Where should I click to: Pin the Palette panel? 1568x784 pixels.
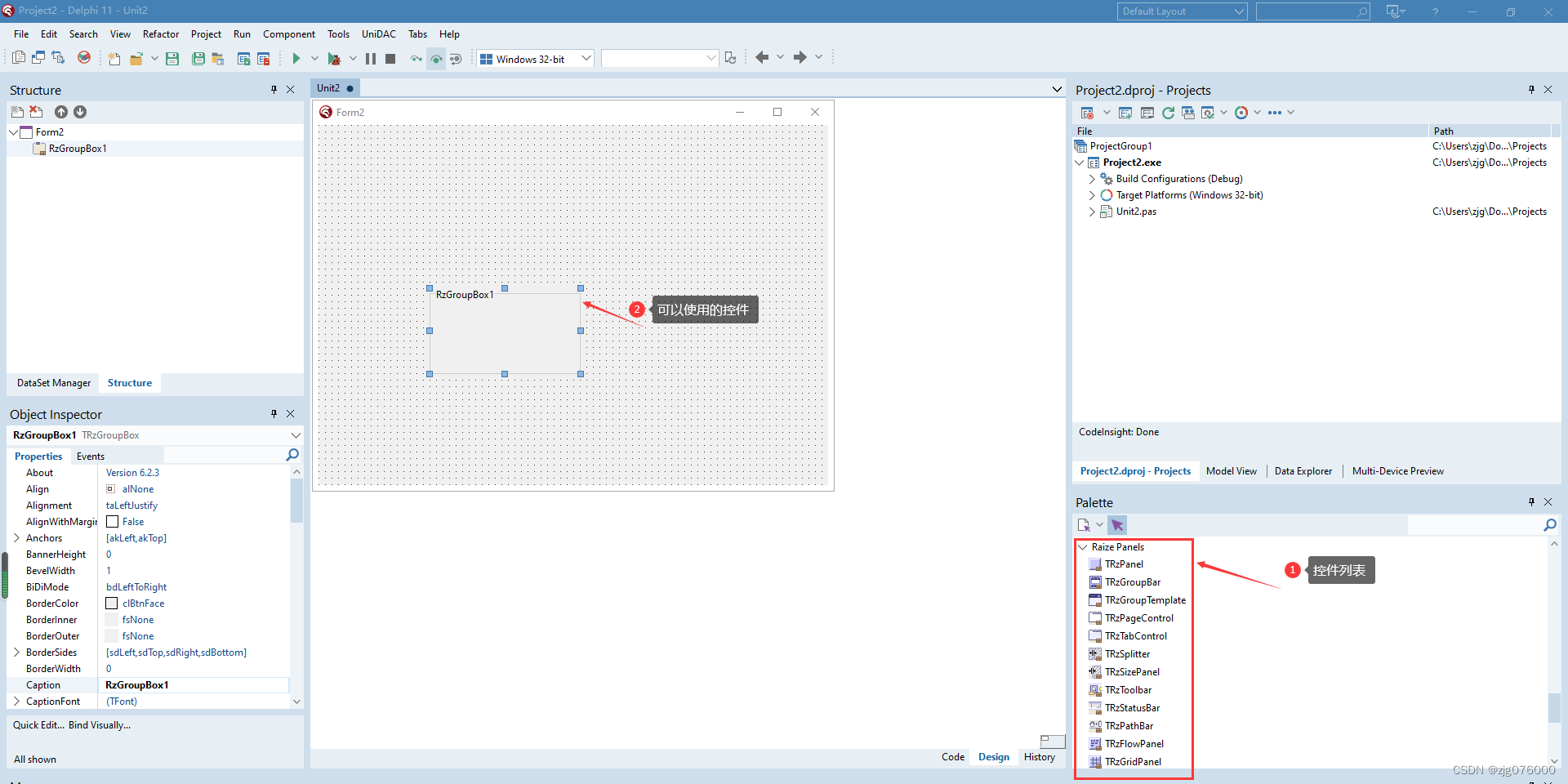(x=1531, y=501)
